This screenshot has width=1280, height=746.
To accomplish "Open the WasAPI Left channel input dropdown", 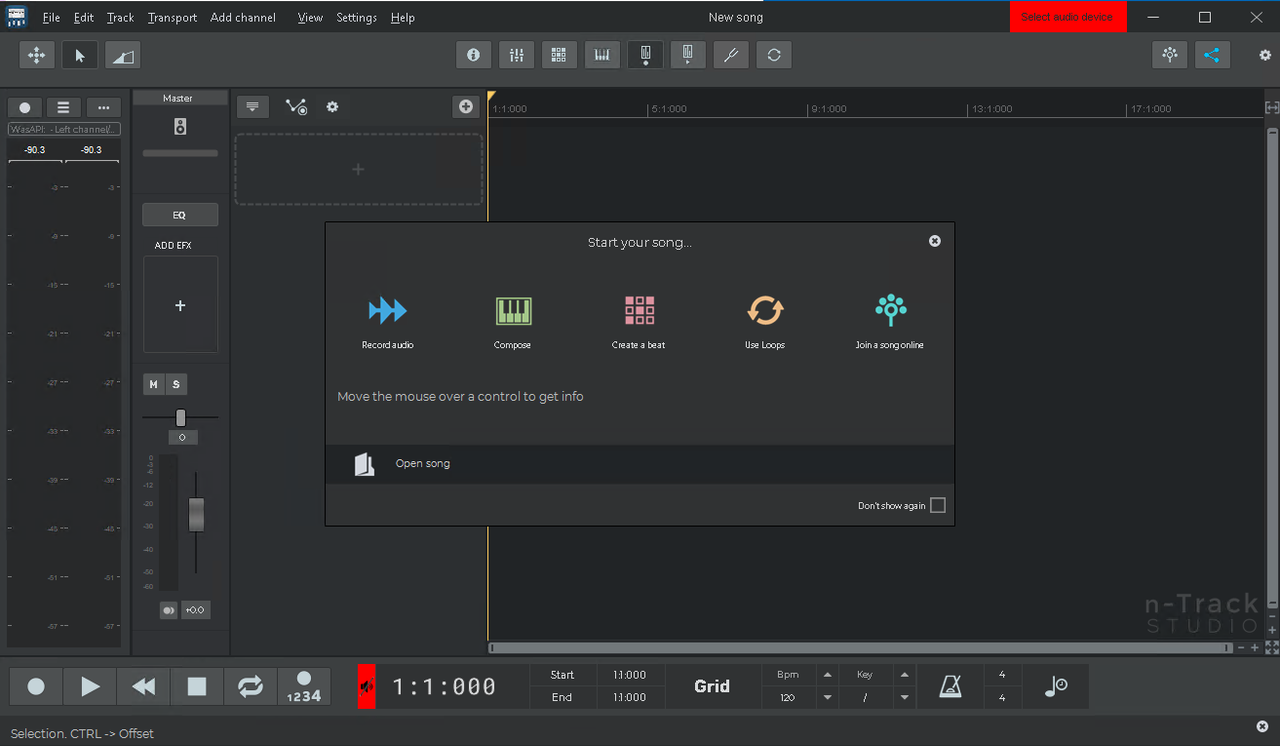I will click(x=64, y=129).
